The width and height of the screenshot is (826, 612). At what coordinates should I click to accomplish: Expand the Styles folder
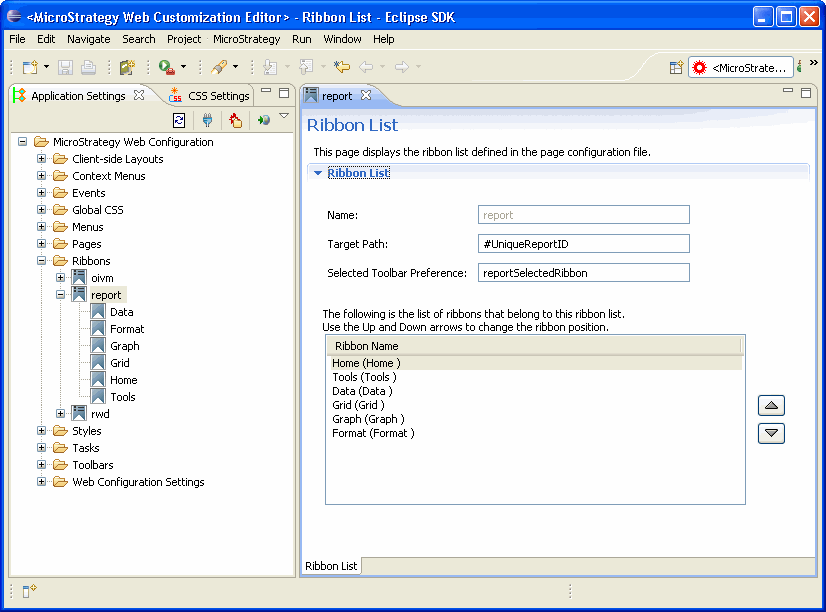point(42,430)
